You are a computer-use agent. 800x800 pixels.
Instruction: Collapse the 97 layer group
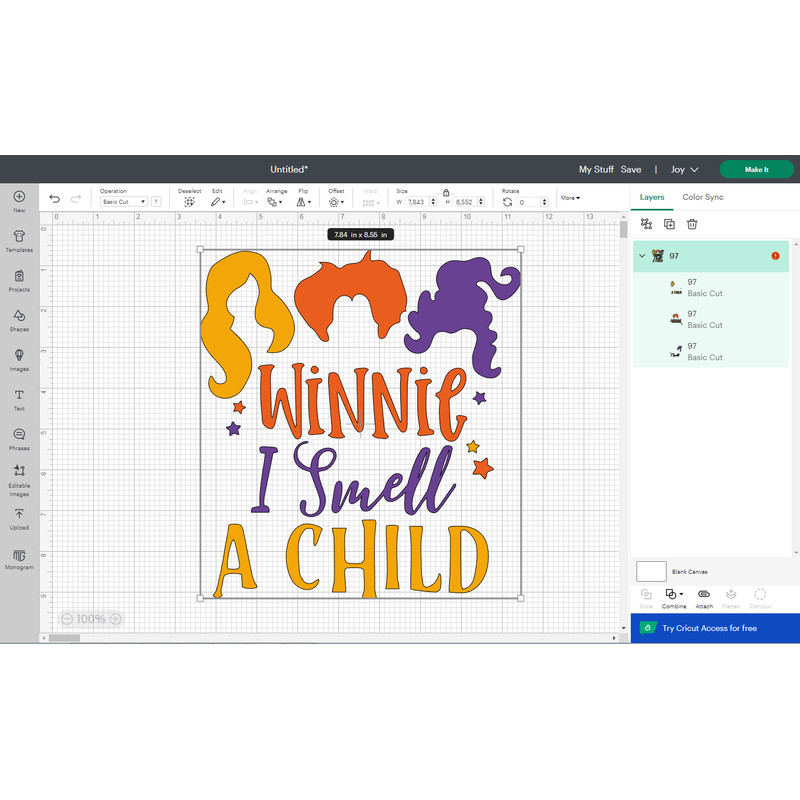[x=641, y=256]
